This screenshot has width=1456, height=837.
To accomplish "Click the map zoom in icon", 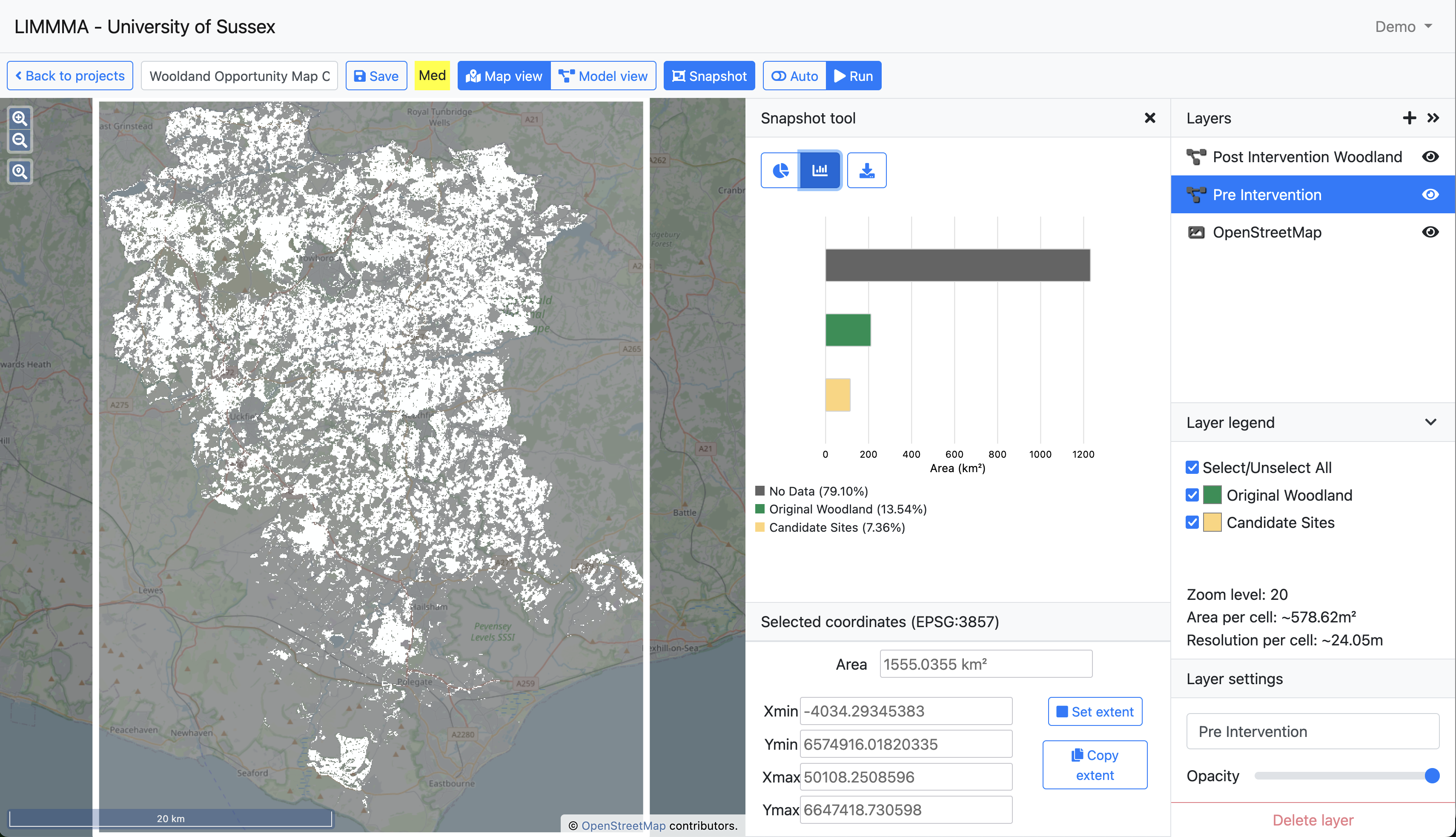I will tap(20, 118).
